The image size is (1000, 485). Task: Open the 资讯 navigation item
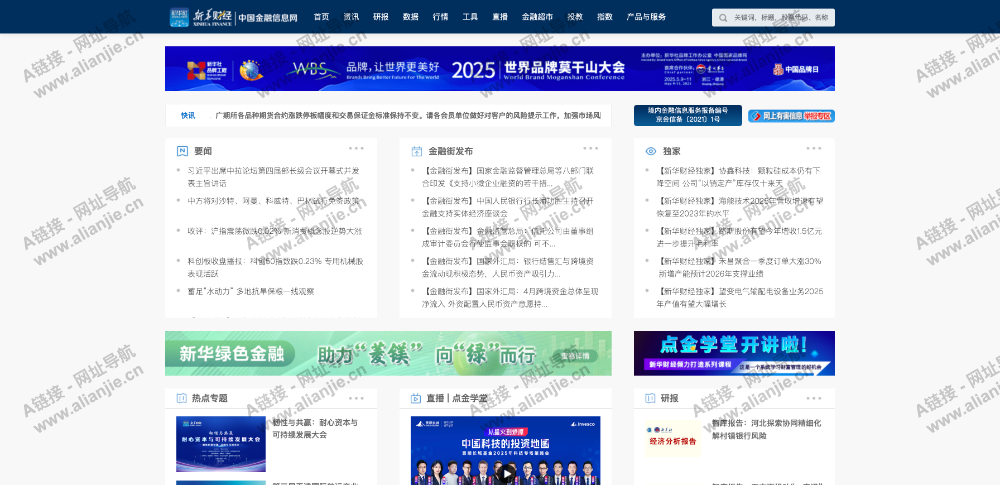[351, 17]
